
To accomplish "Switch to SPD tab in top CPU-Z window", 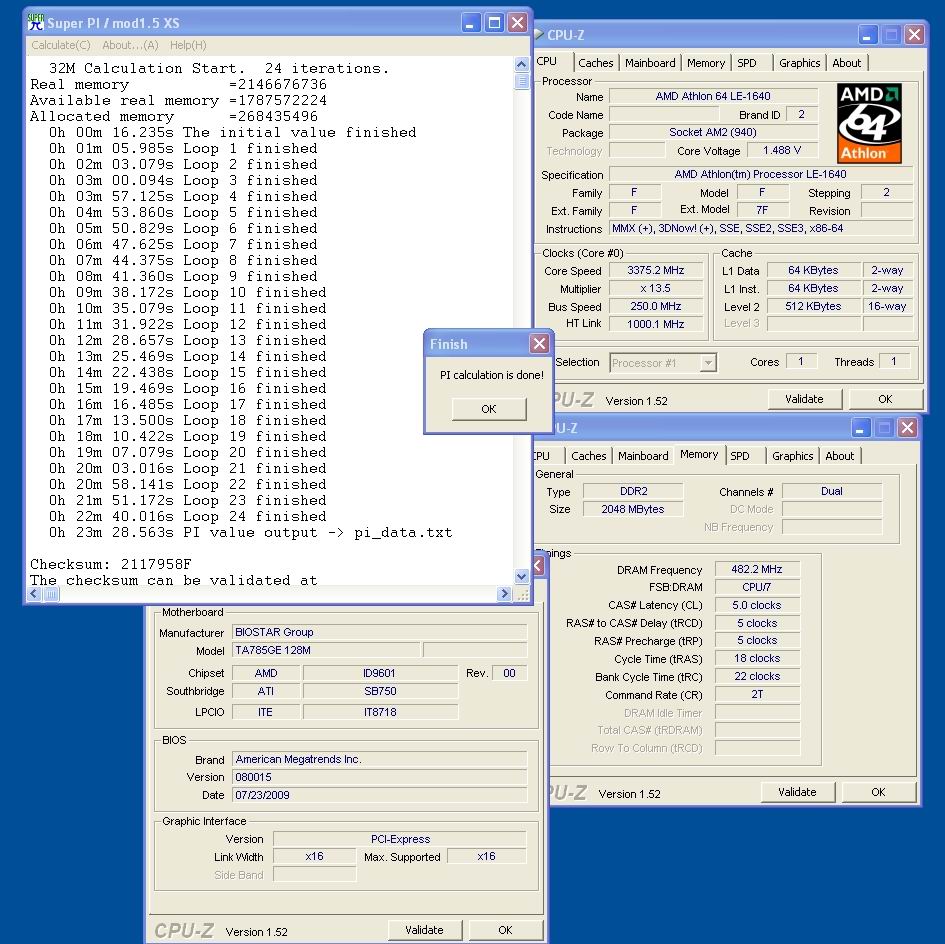I will click(747, 63).
